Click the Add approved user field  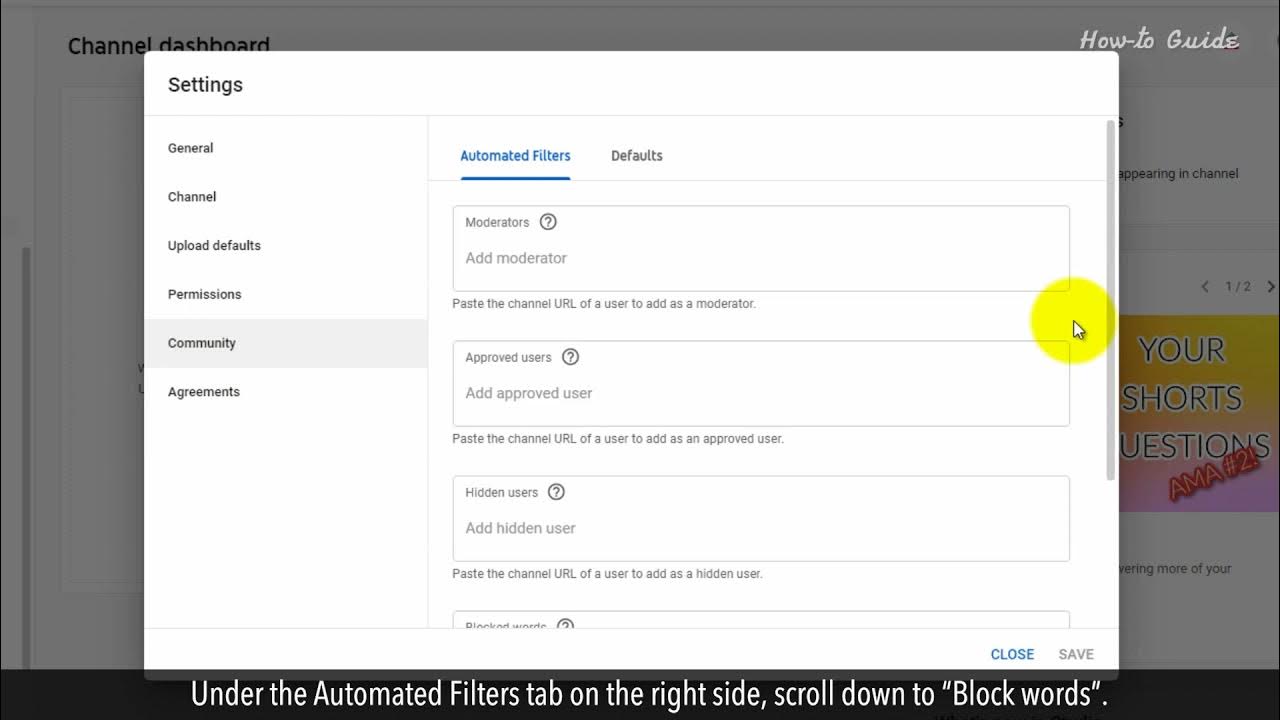760,393
